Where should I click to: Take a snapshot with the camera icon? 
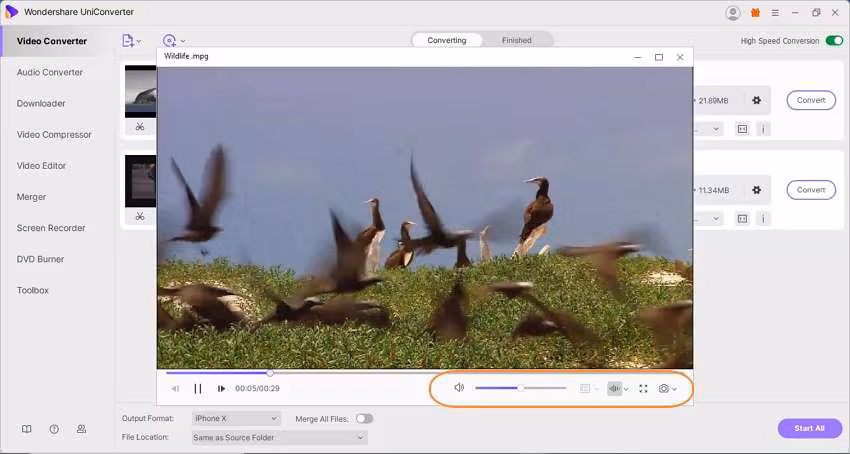click(664, 388)
